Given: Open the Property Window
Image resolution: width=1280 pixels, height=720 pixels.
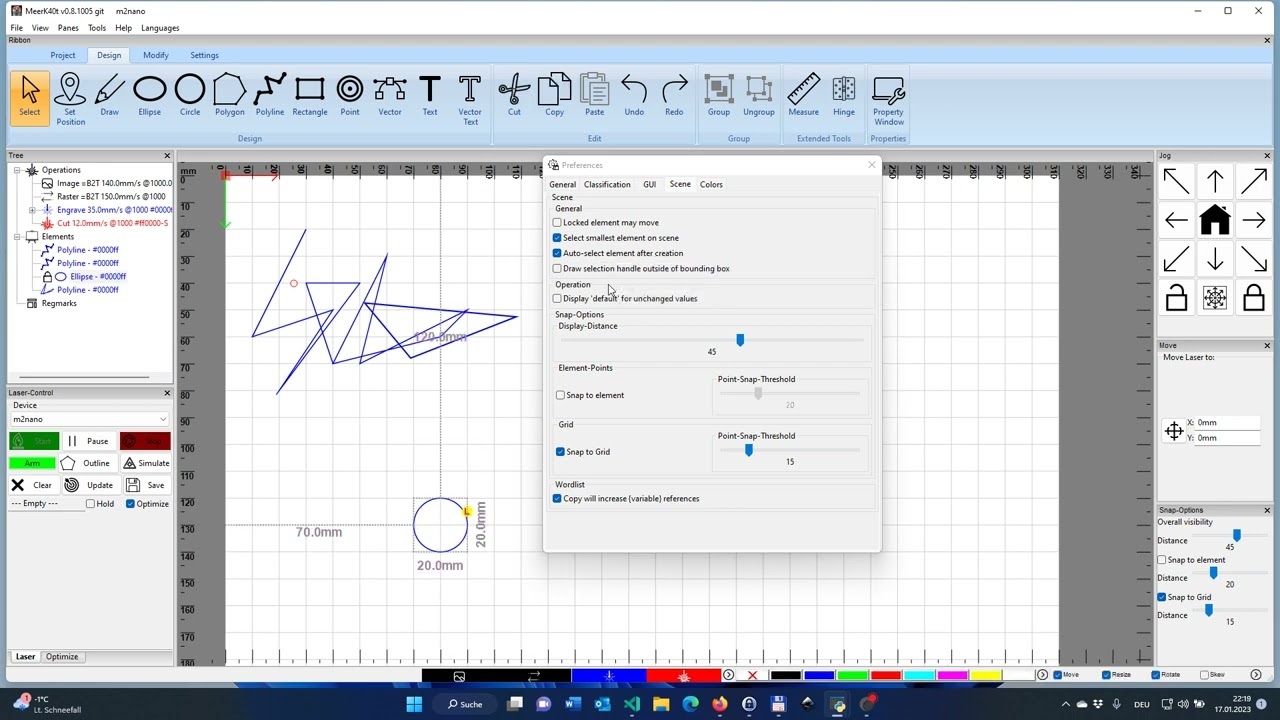Looking at the screenshot, I should tap(888, 99).
